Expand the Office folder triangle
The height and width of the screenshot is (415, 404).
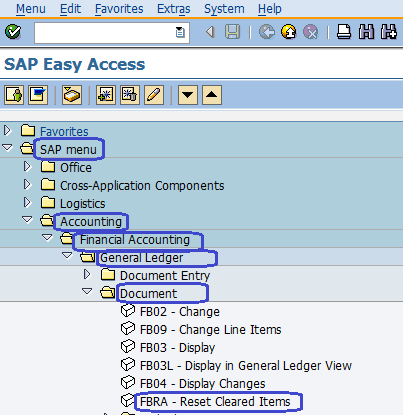(27, 166)
